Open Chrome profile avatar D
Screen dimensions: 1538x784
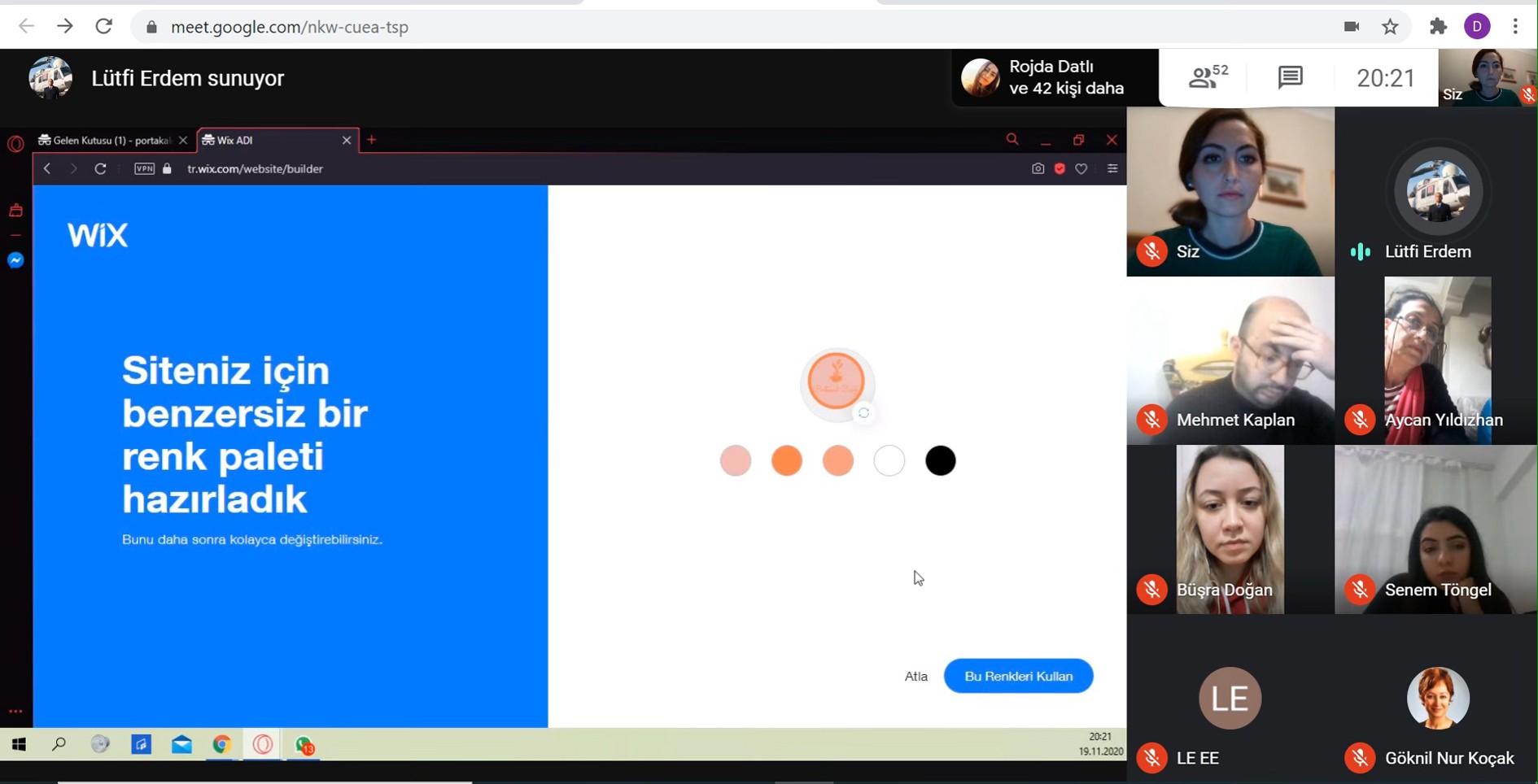click(x=1477, y=27)
